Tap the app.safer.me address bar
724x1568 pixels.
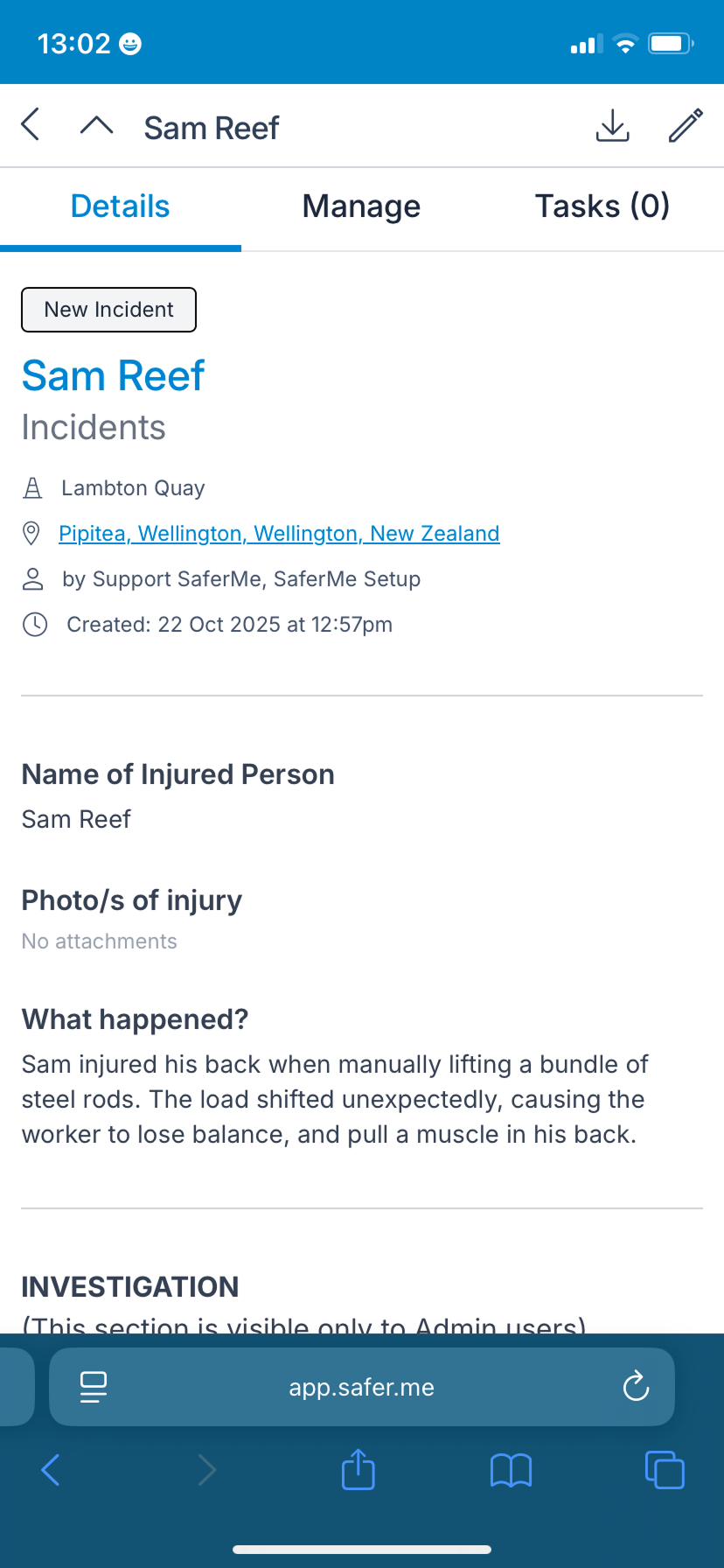[x=361, y=1386]
